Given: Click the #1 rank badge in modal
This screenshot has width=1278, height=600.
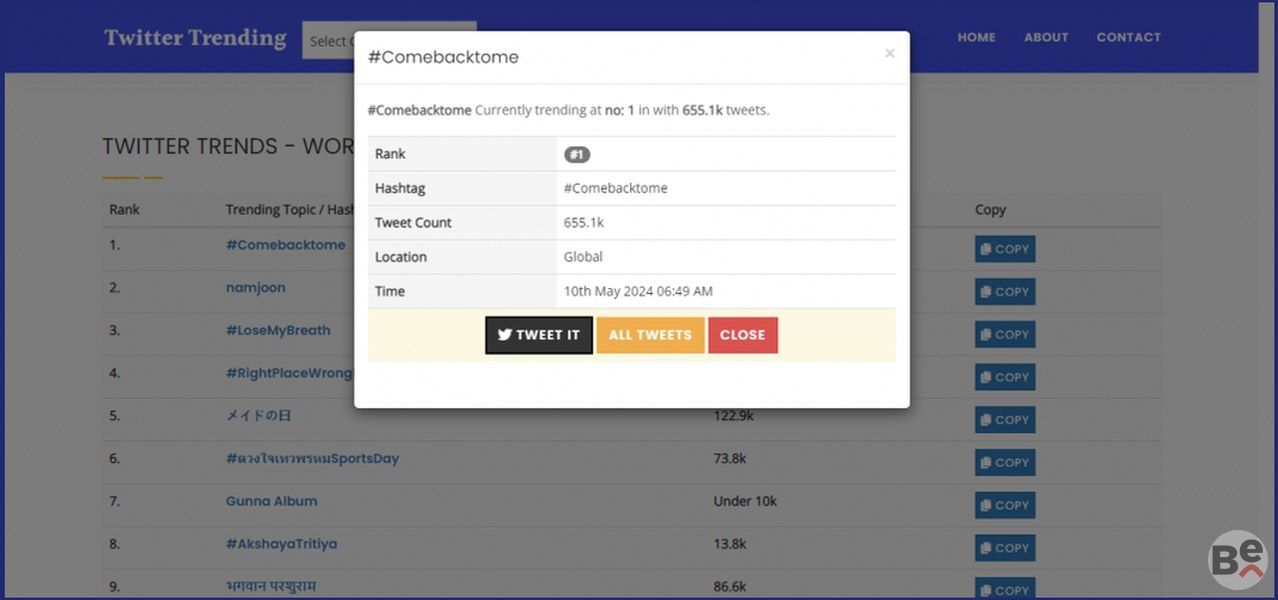Looking at the screenshot, I should pyautogui.click(x=577, y=154).
